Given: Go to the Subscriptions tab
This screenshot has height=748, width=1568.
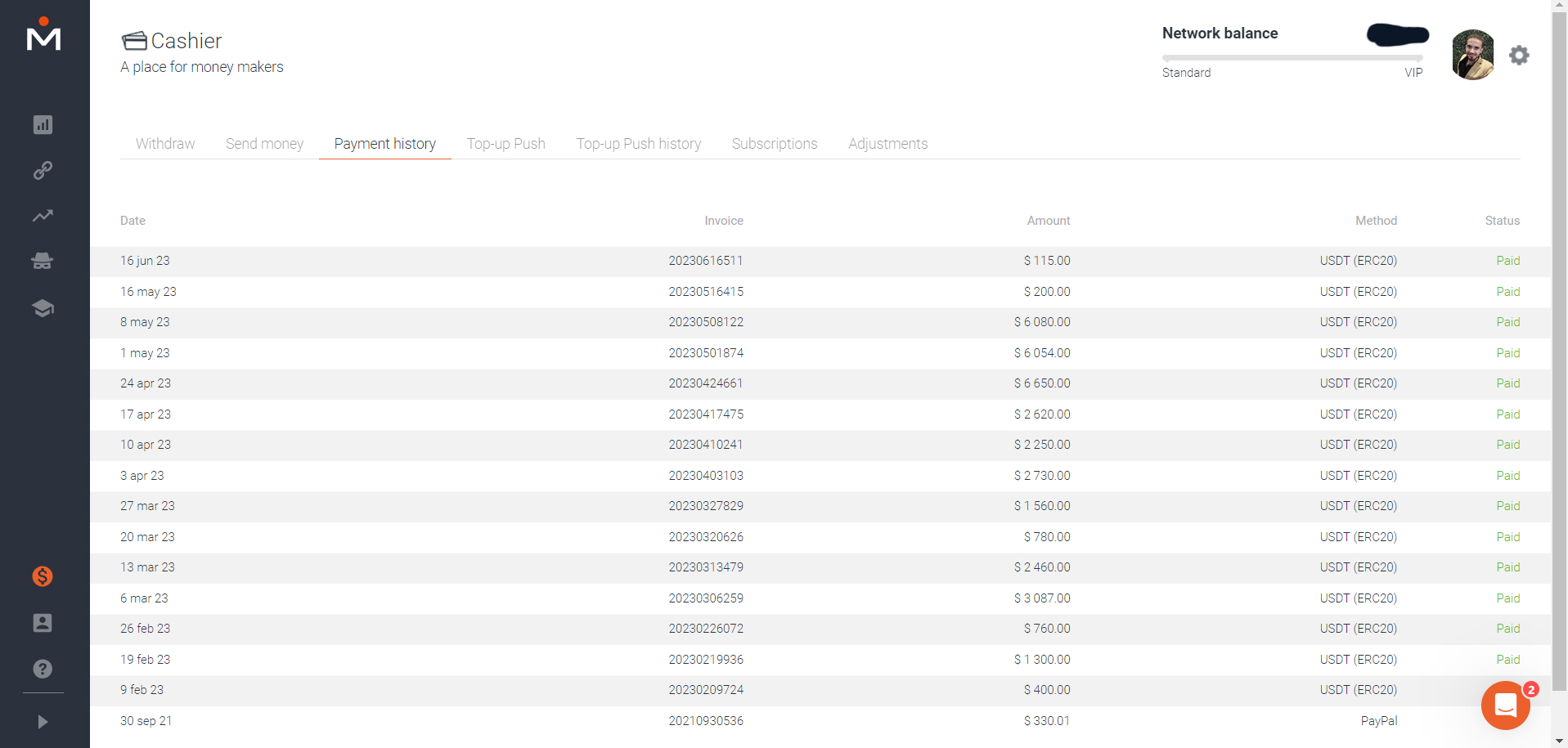Looking at the screenshot, I should pyautogui.click(x=774, y=144).
